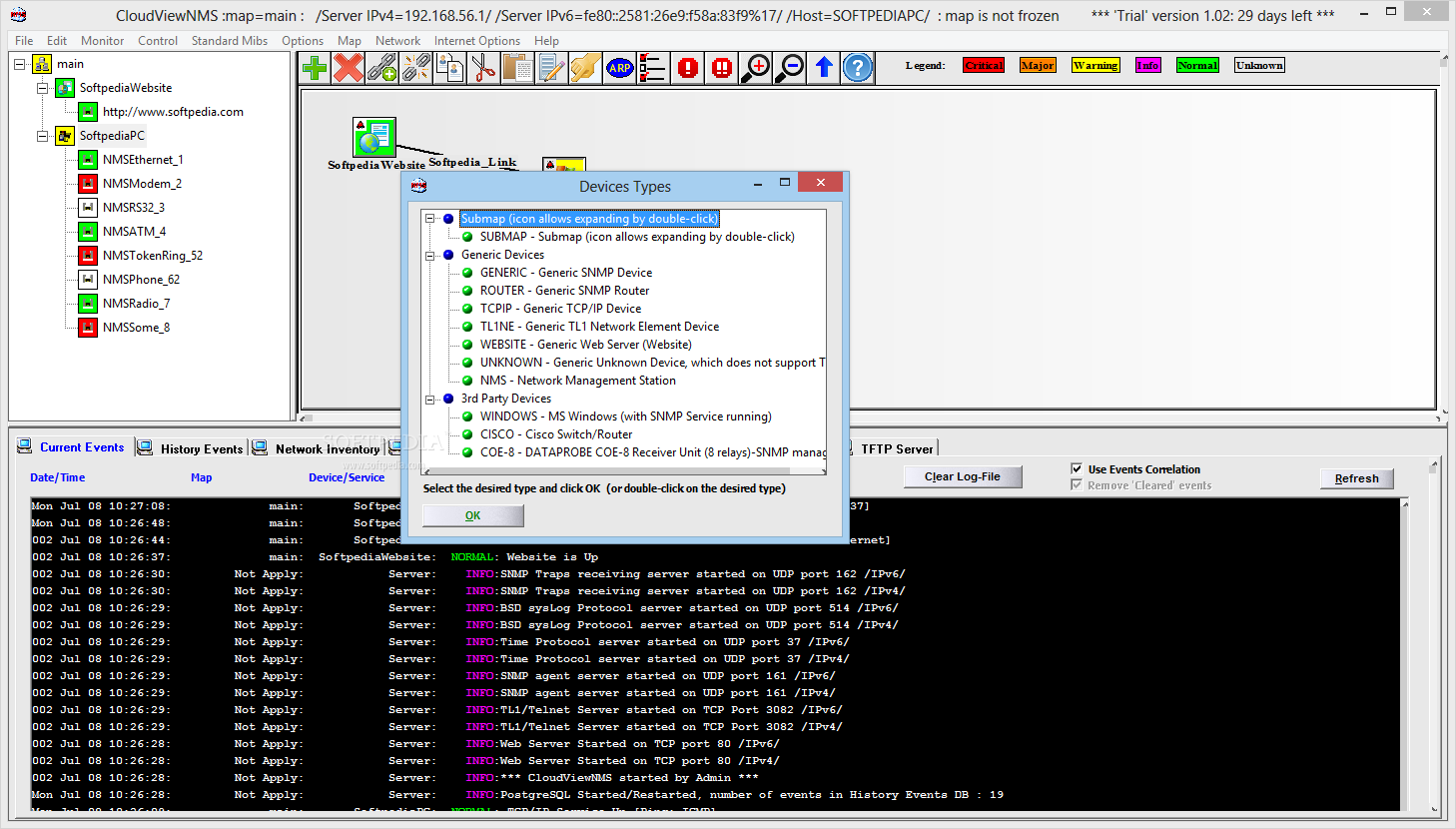Switch to the Network Inventory tab

(318, 448)
